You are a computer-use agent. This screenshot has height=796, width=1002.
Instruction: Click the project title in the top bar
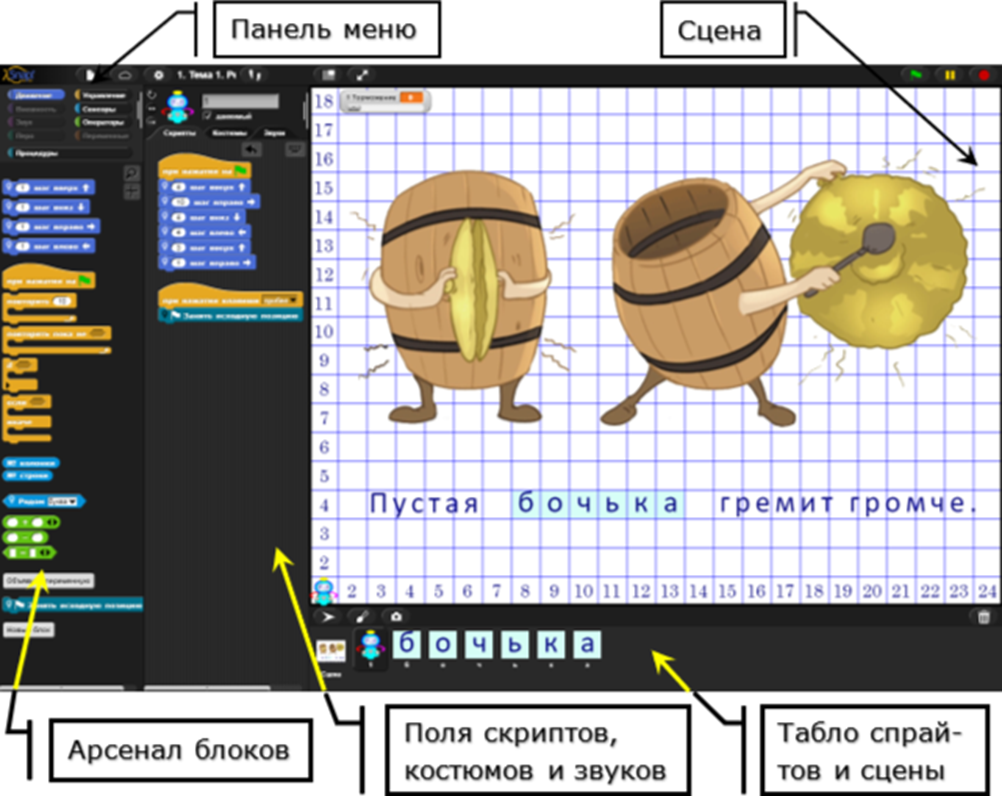[206, 75]
